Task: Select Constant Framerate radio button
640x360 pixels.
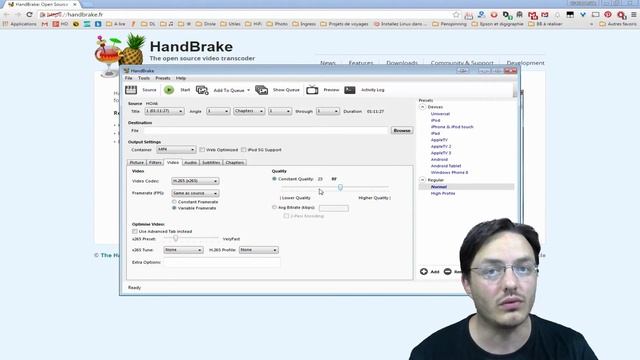Action: (x=174, y=202)
